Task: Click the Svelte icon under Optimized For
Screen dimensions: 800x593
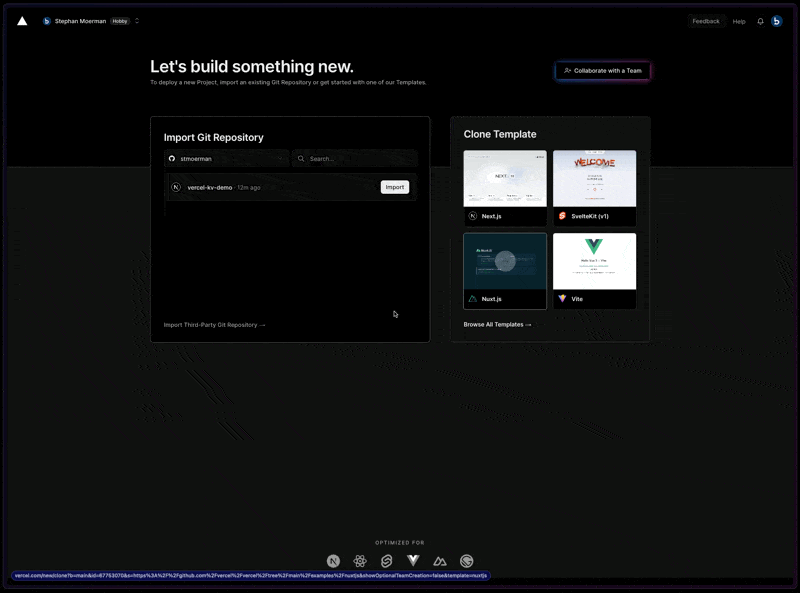Action: (386, 561)
